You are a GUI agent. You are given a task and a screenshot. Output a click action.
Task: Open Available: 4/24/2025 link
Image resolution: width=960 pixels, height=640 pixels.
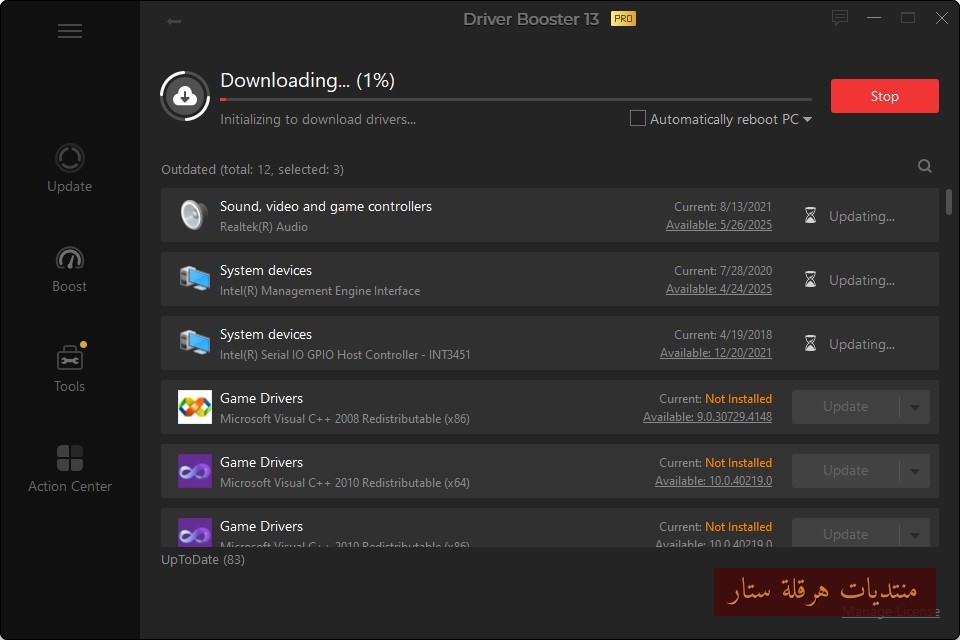pyautogui.click(x=719, y=289)
